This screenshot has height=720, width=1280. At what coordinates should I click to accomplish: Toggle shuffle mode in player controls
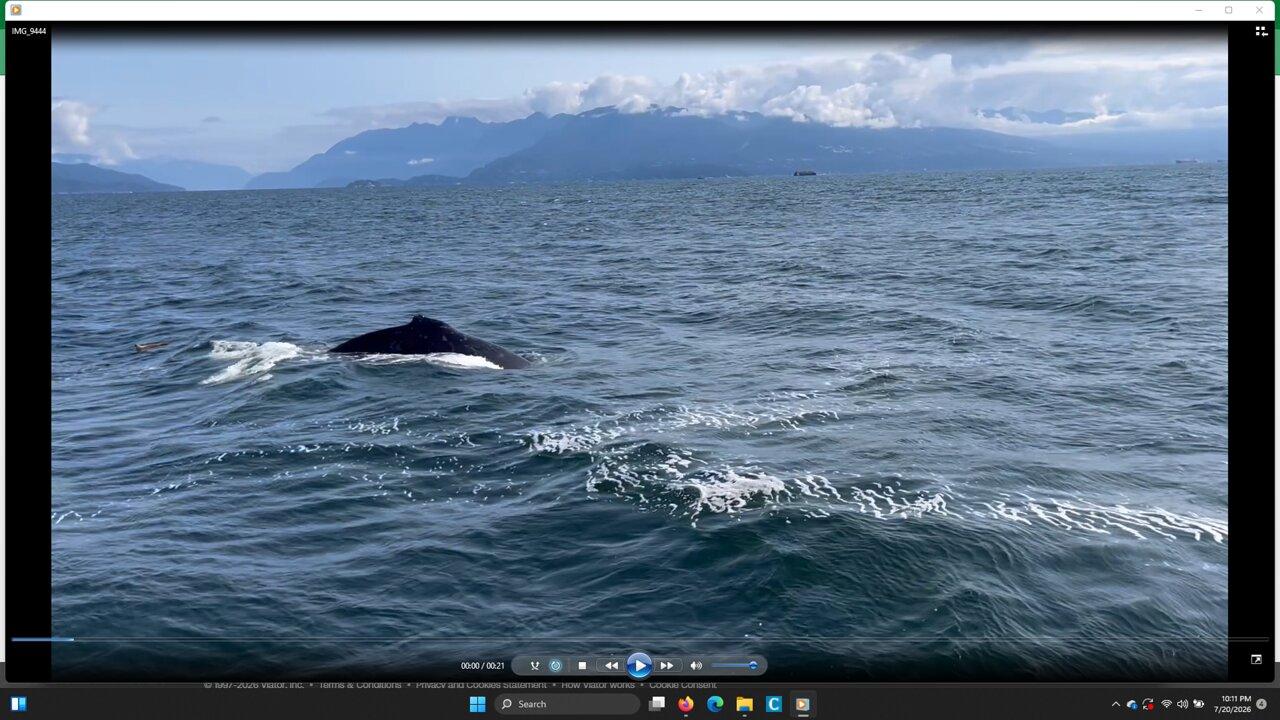coord(534,666)
